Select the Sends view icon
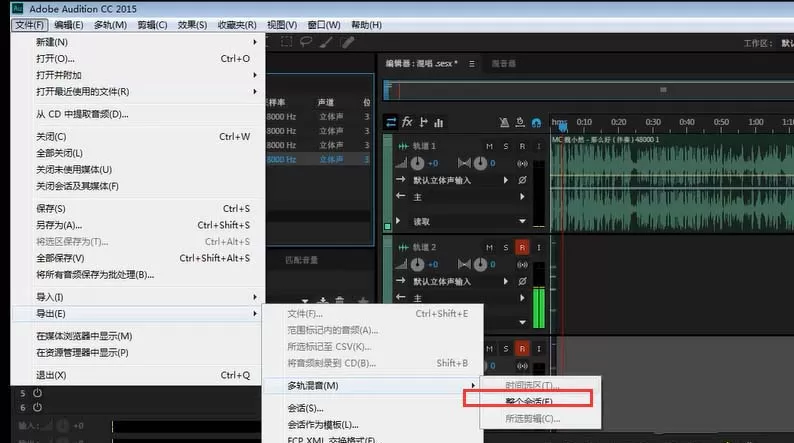The image size is (794, 443). (x=424, y=122)
